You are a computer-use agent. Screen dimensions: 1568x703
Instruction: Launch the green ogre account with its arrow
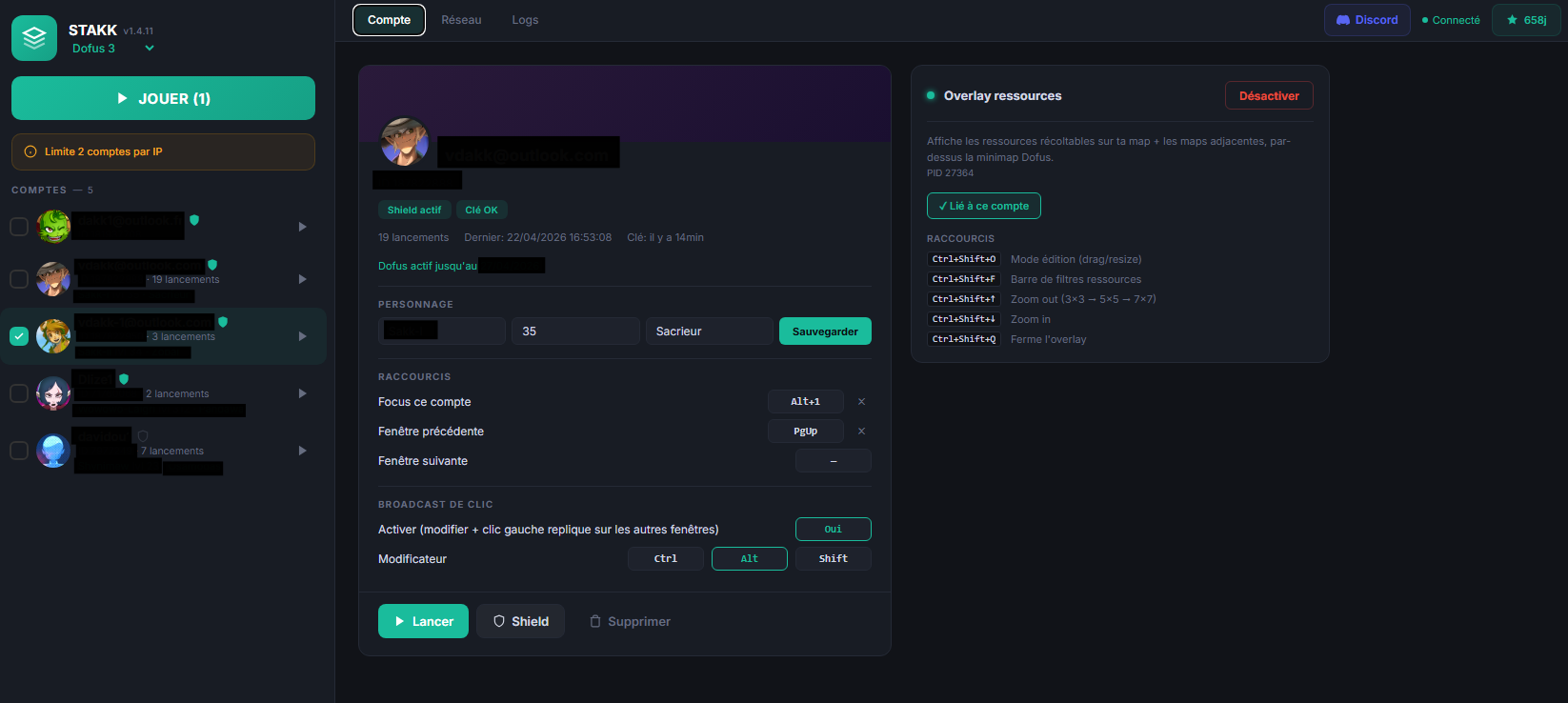303,227
